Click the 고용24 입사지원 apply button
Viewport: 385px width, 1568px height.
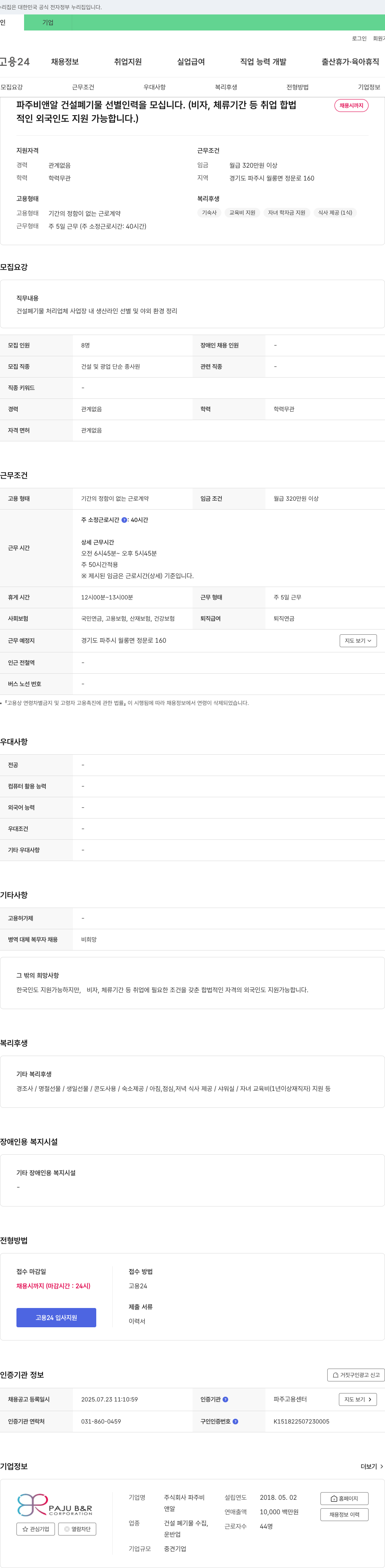tap(56, 1317)
